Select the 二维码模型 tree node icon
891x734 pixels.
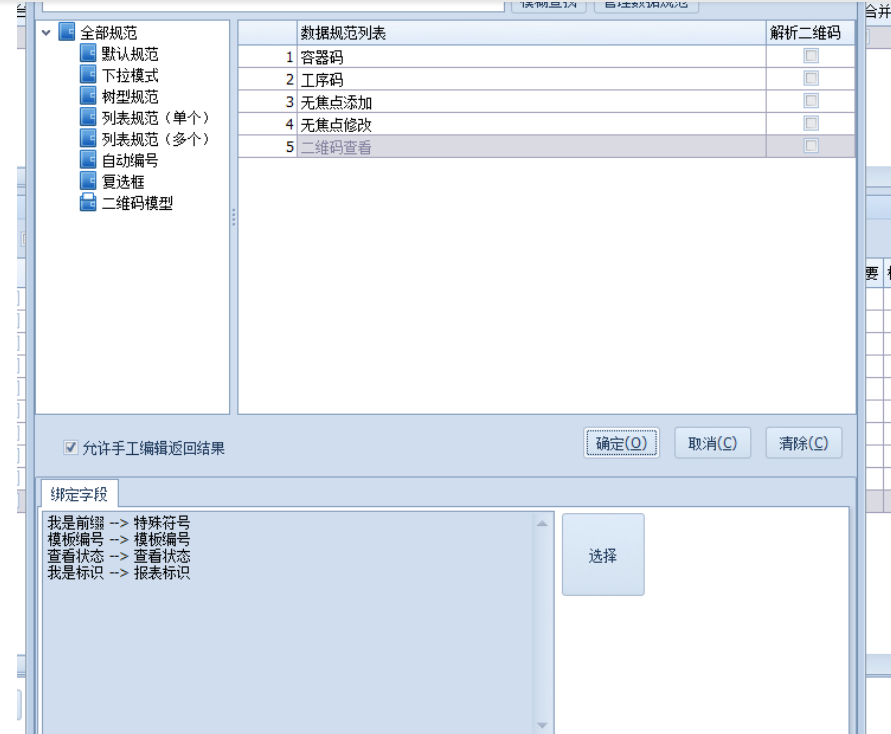(88, 203)
